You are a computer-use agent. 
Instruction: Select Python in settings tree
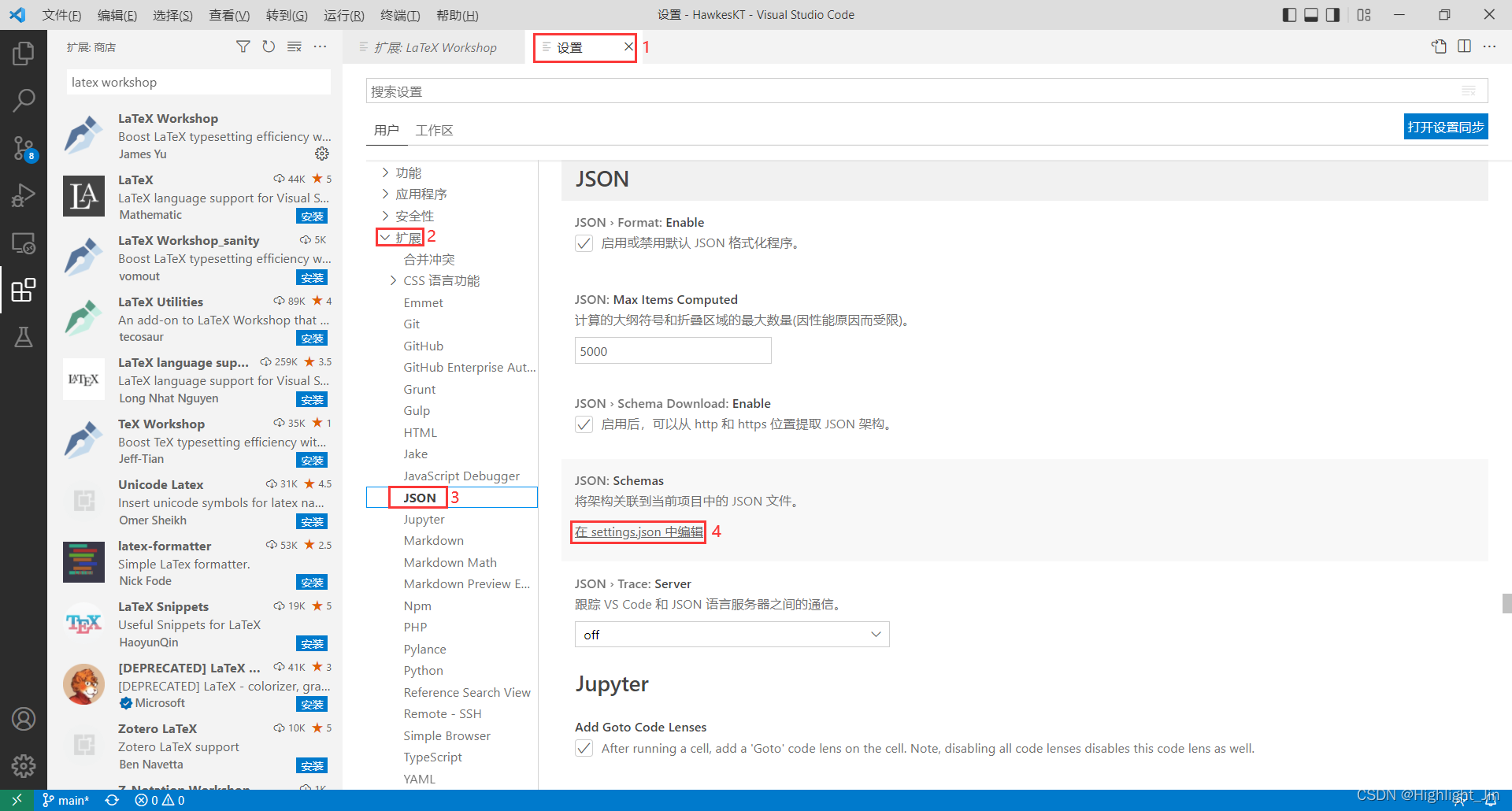point(424,671)
